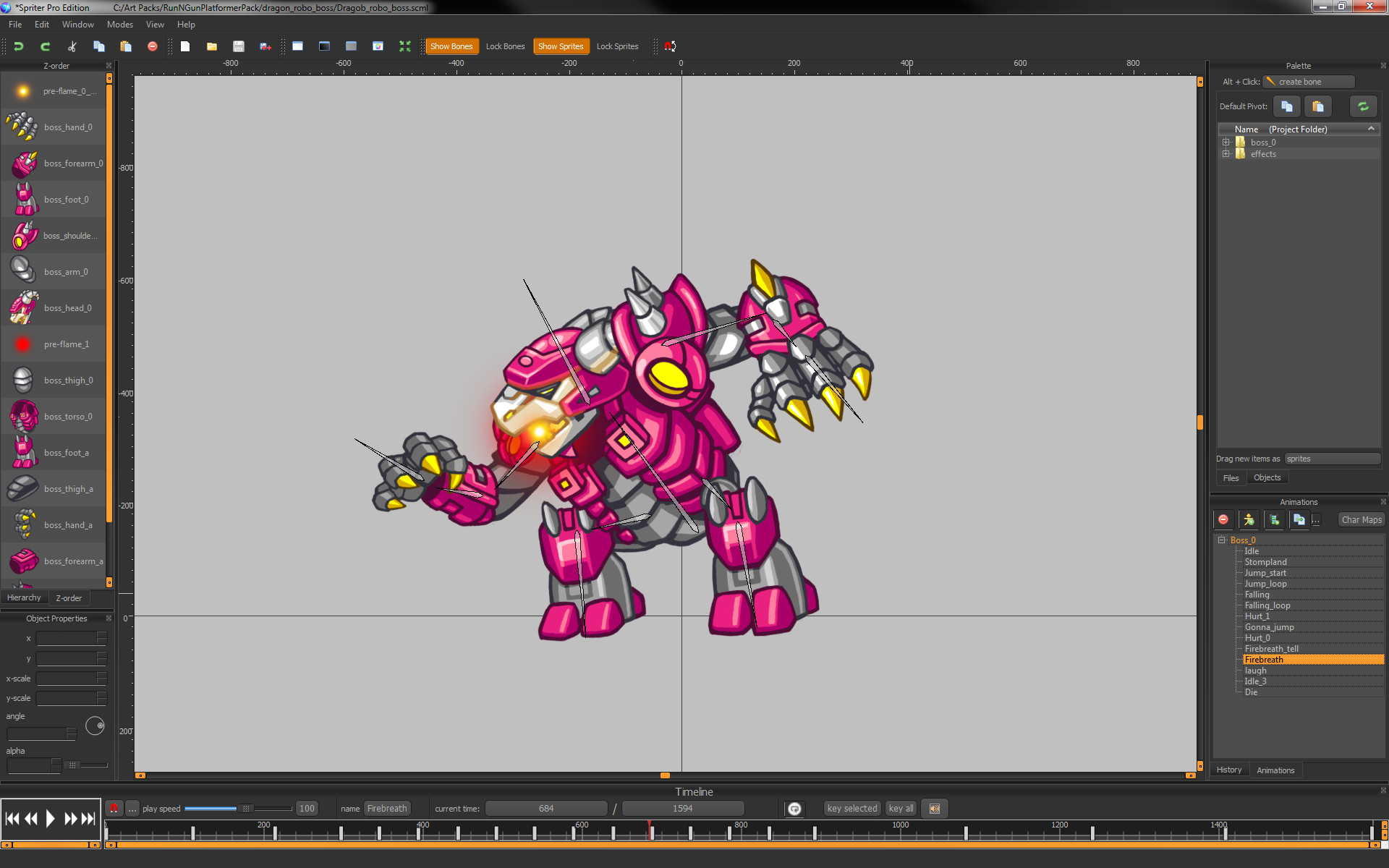Image resolution: width=1389 pixels, height=868 pixels.
Task: Open a project with the folder icon
Action: (x=211, y=46)
